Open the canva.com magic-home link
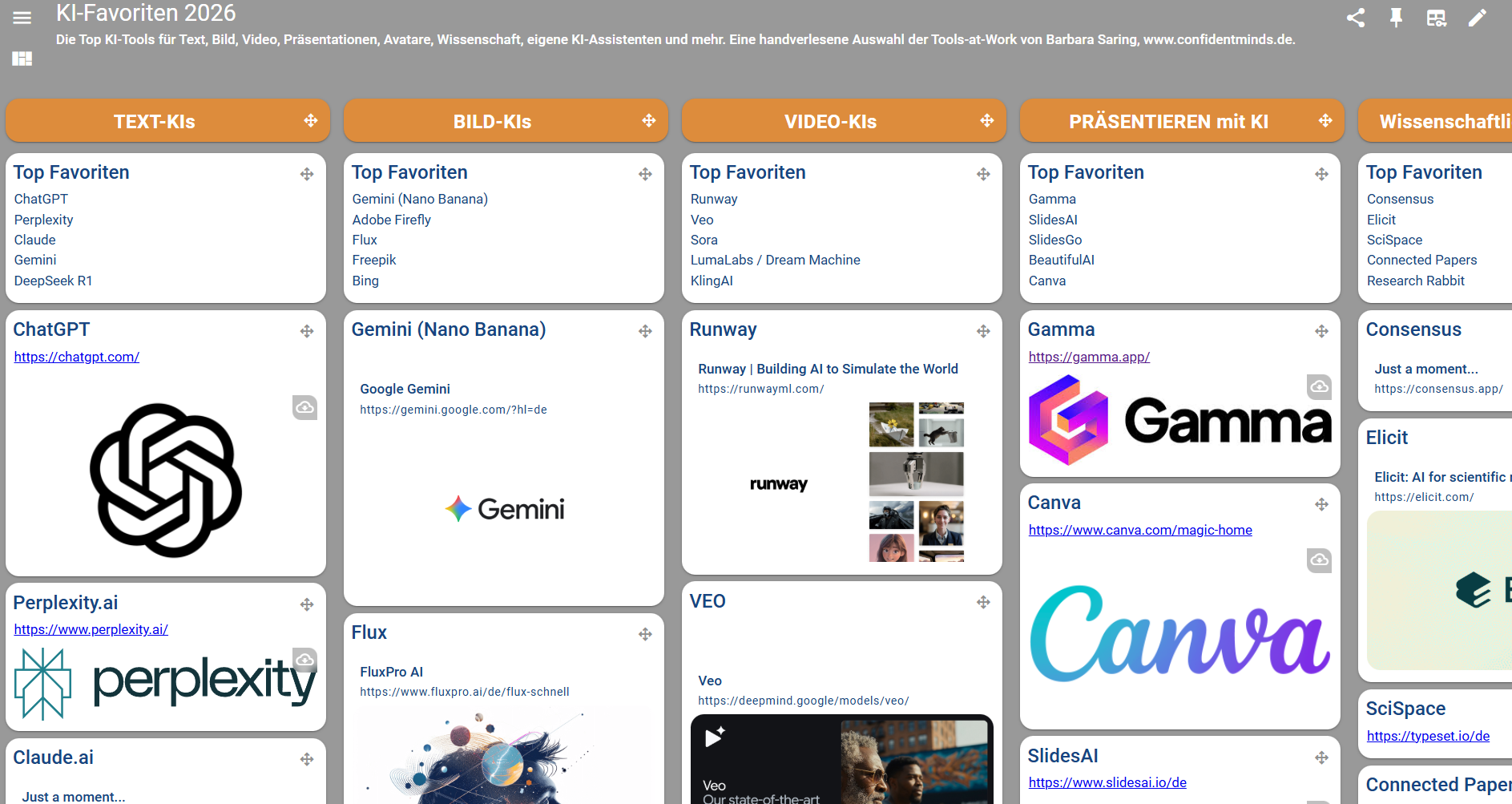 [1140, 530]
